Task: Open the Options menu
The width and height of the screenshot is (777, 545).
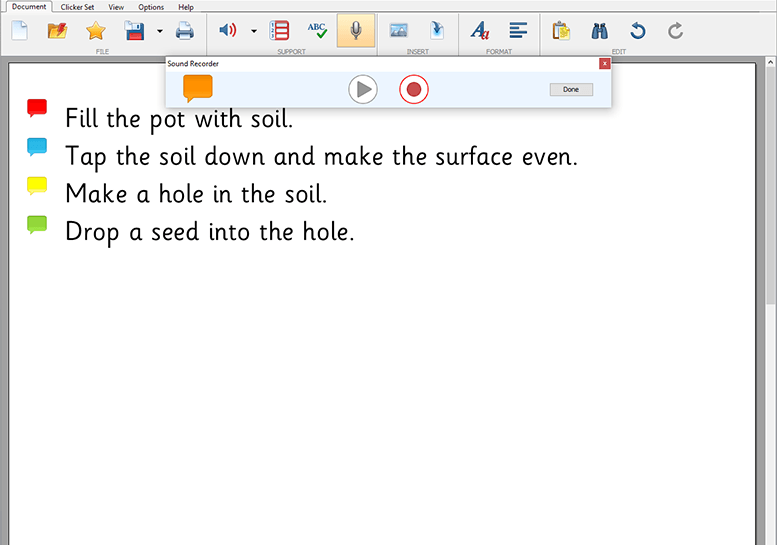Action: (x=151, y=6)
